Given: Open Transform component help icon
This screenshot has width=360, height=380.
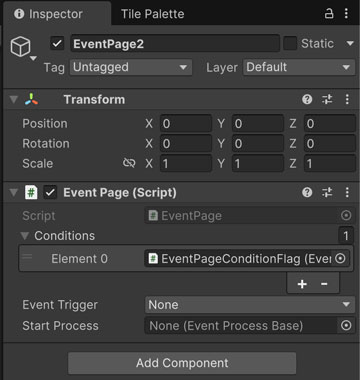Looking at the screenshot, I should tap(307, 99).
